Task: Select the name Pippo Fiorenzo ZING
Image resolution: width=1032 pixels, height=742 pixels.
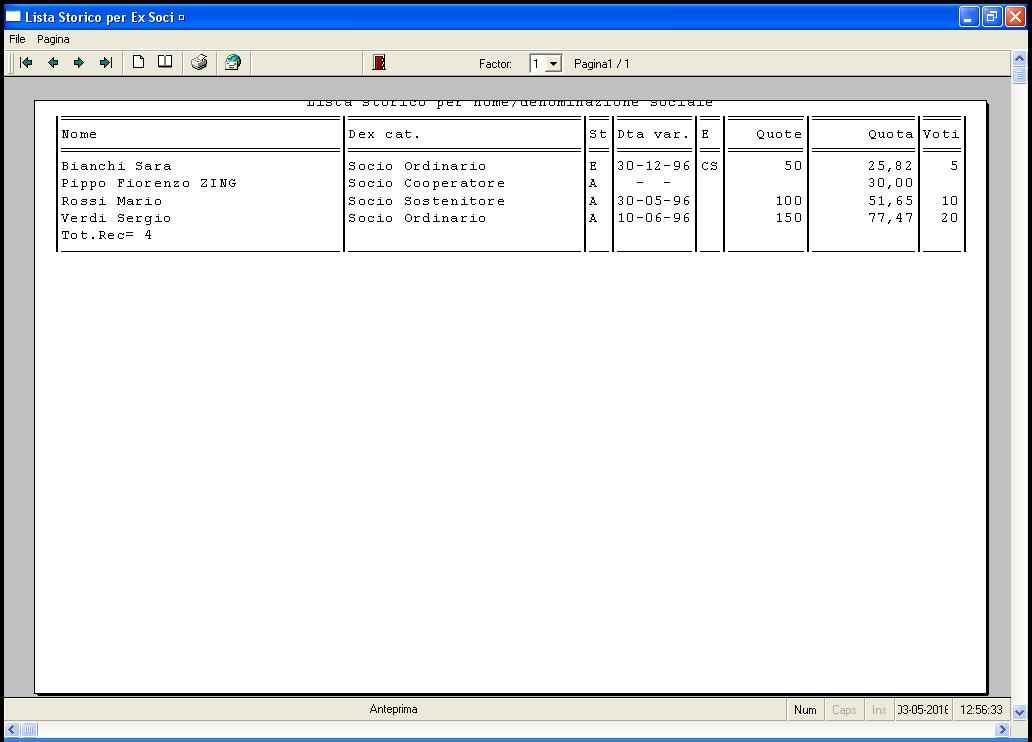Action: 149,183
